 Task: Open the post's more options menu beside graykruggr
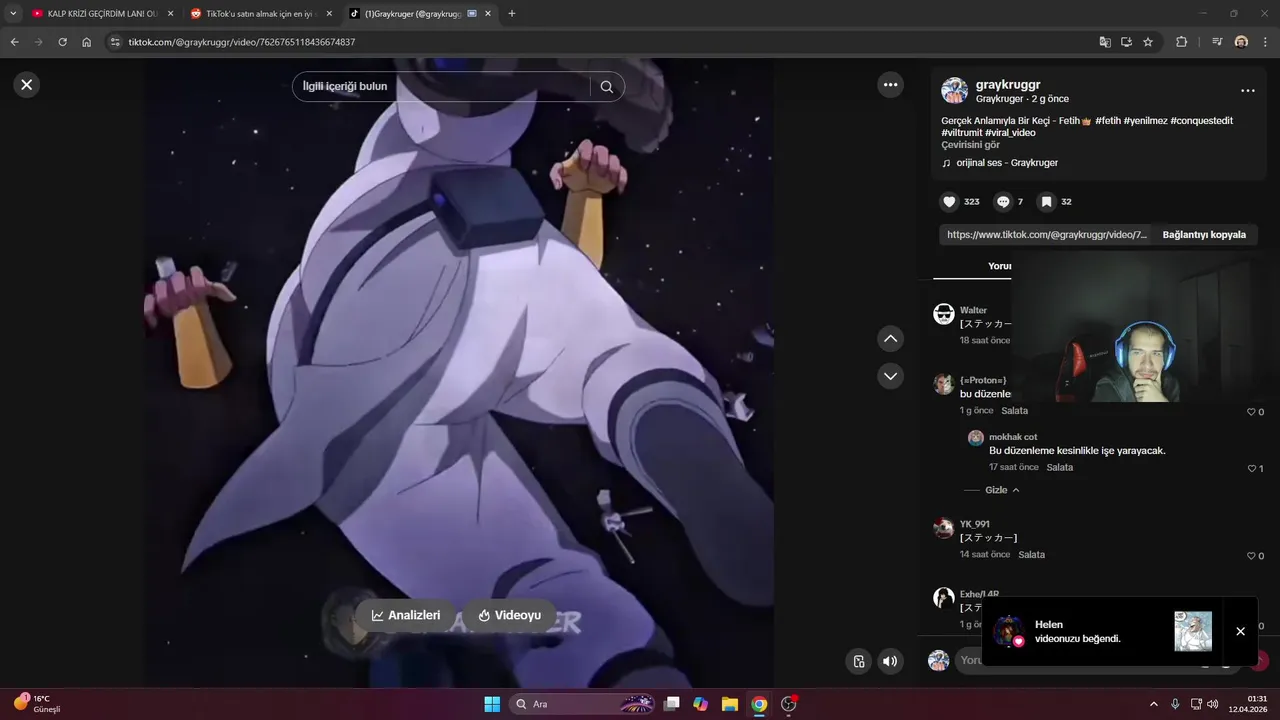pyautogui.click(x=1248, y=90)
